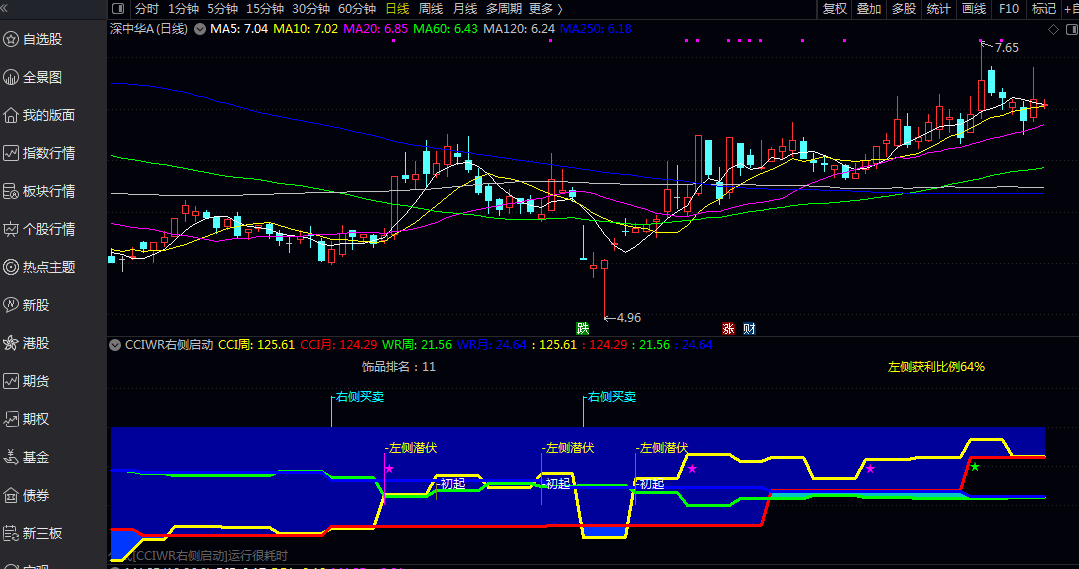The height and width of the screenshot is (569, 1079).
Task: Open the 更多 periods dropdown
Action: (546, 8)
